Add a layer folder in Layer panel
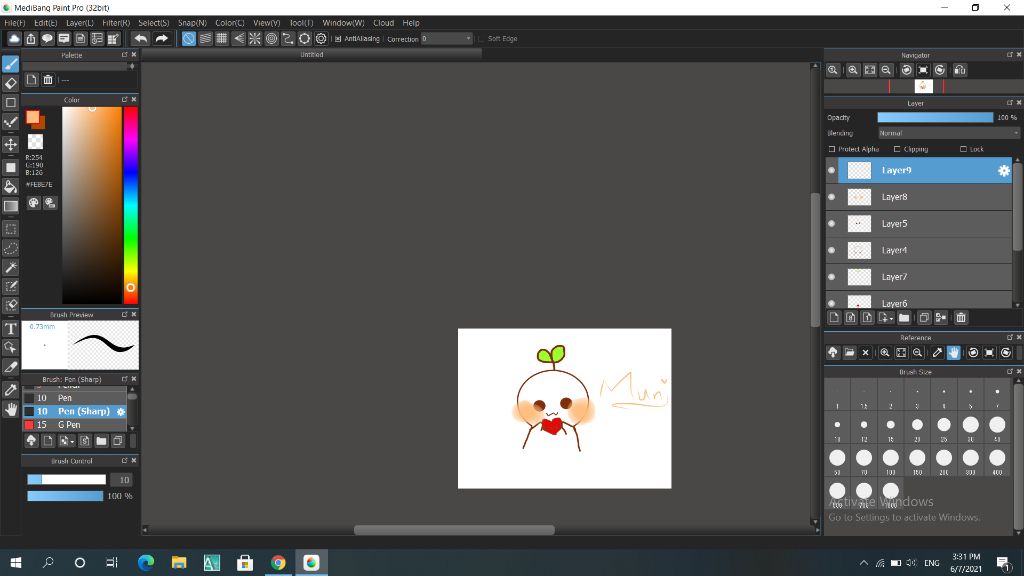Viewport: 1024px width, 576px height. tap(904, 317)
